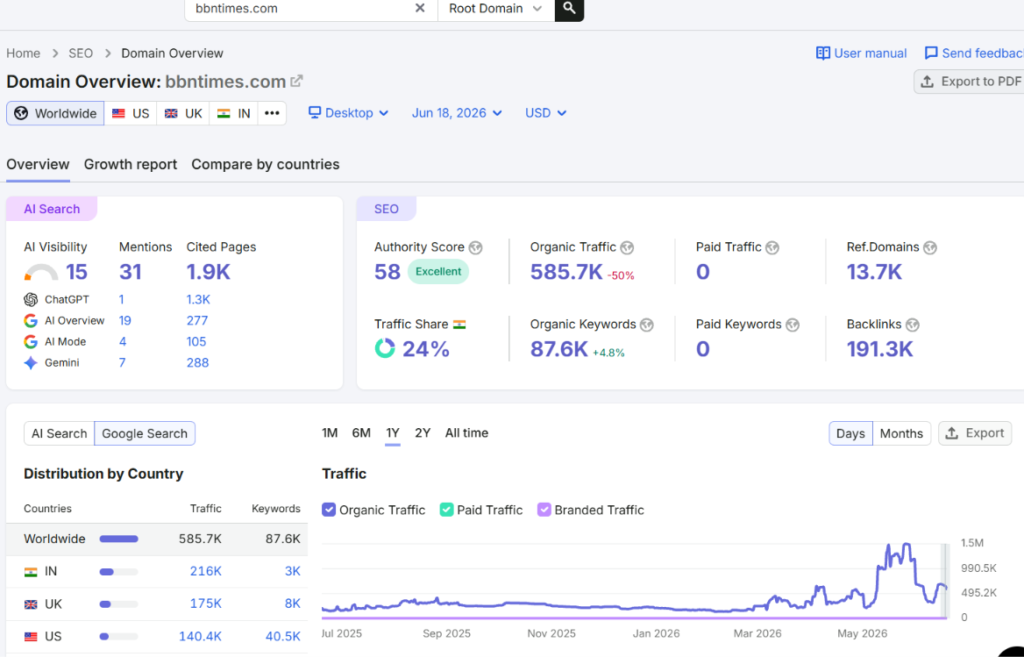Switch to Compare by countries tab
Image resolution: width=1024 pixels, height=657 pixels.
(x=265, y=165)
